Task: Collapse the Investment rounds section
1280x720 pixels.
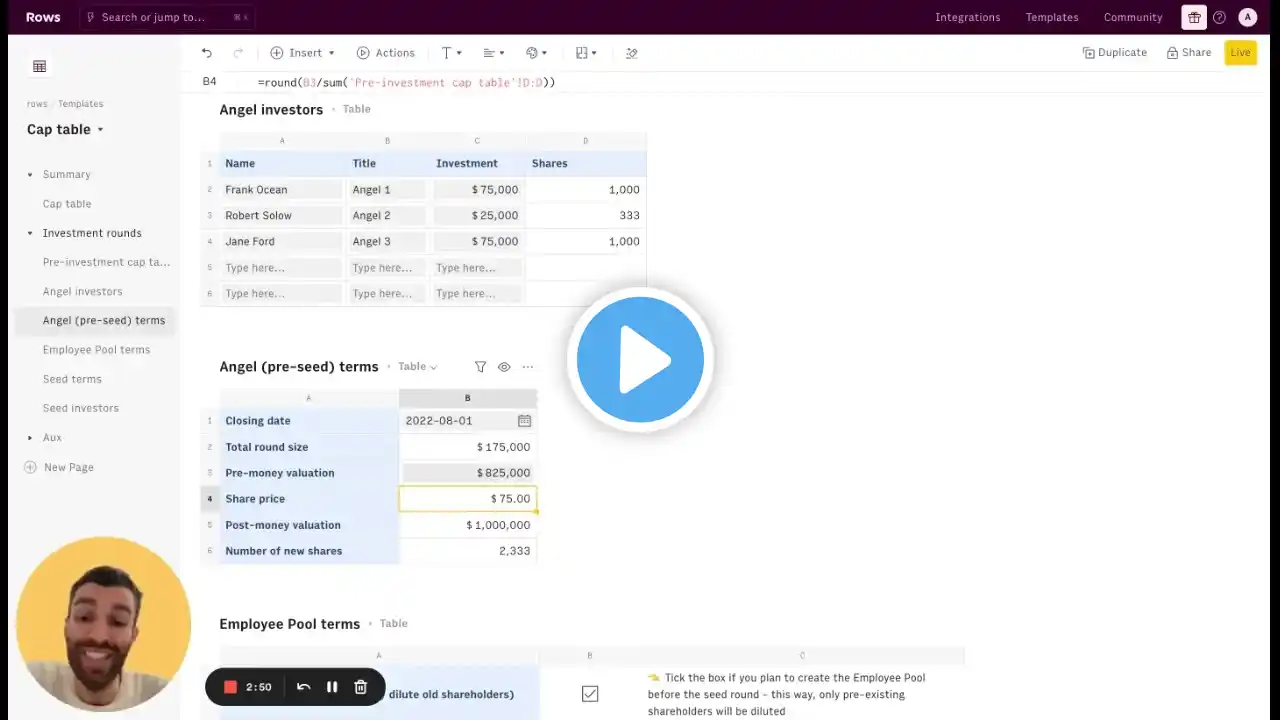Action: coord(30,233)
